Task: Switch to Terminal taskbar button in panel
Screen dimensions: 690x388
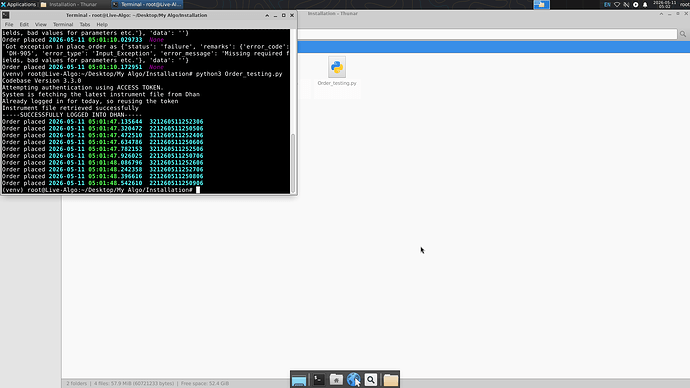Action: [x=147, y=4]
